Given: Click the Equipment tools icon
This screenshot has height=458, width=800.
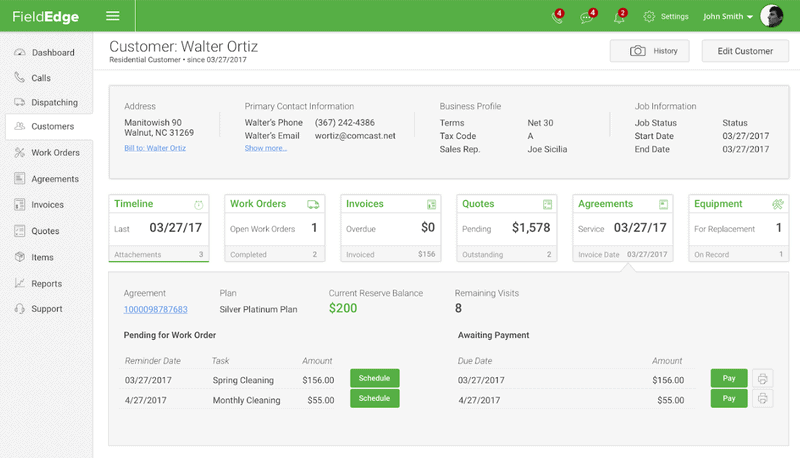Looking at the screenshot, I should pos(778,204).
